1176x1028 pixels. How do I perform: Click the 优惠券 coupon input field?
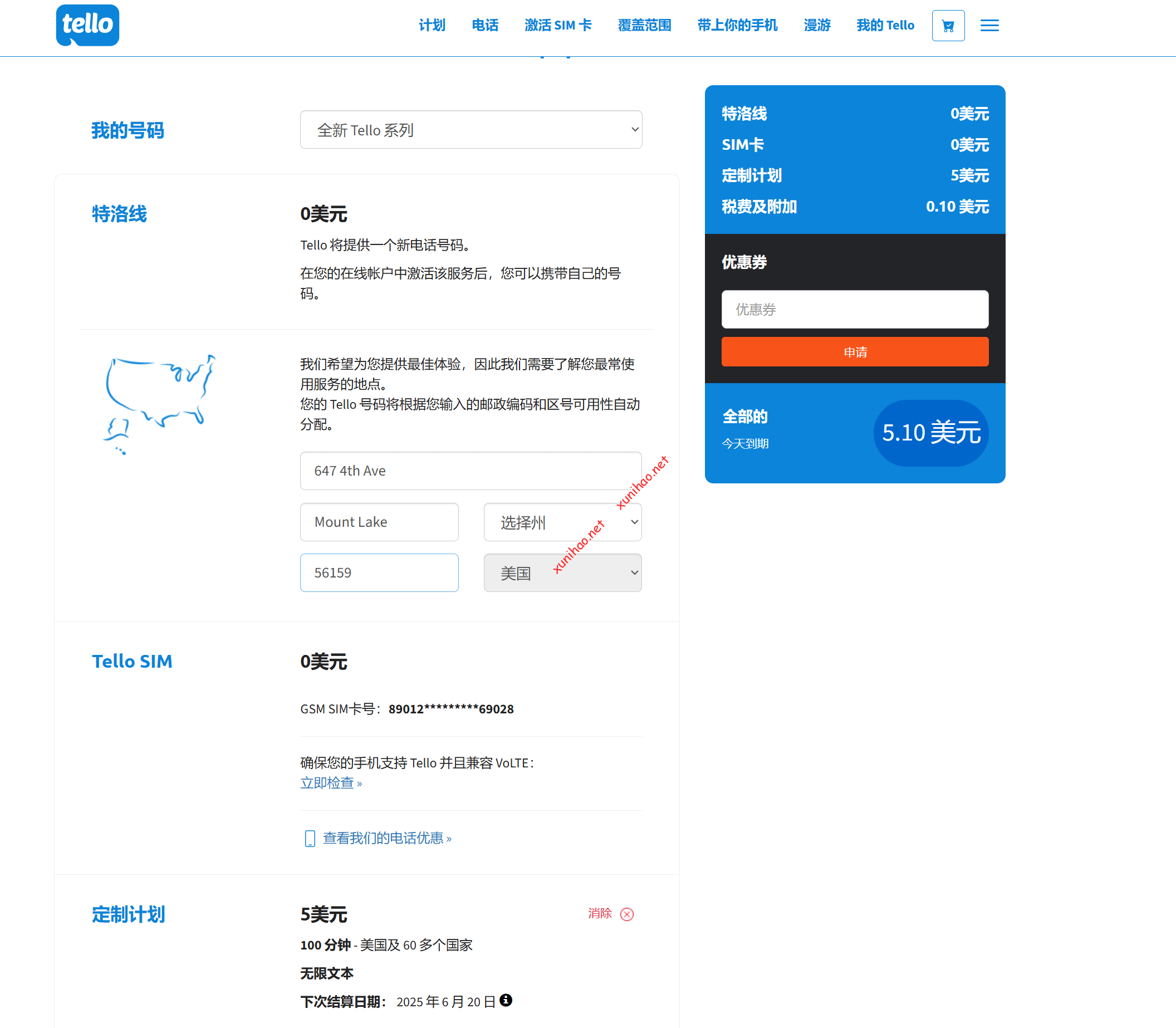(x=854, y=309)
